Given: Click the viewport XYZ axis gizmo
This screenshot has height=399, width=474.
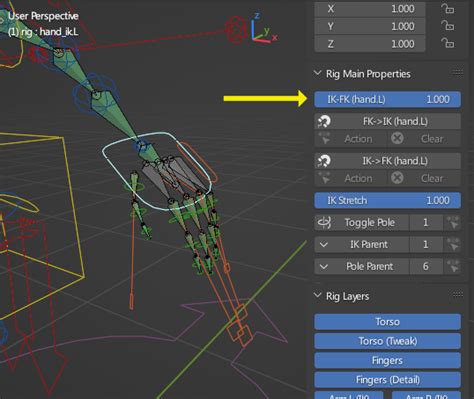Looking at the screenshot, I should 264,29.
